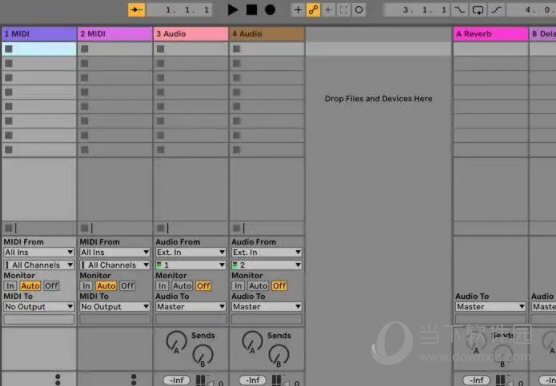Set 3 Audio monitor to In

[162, 286]
